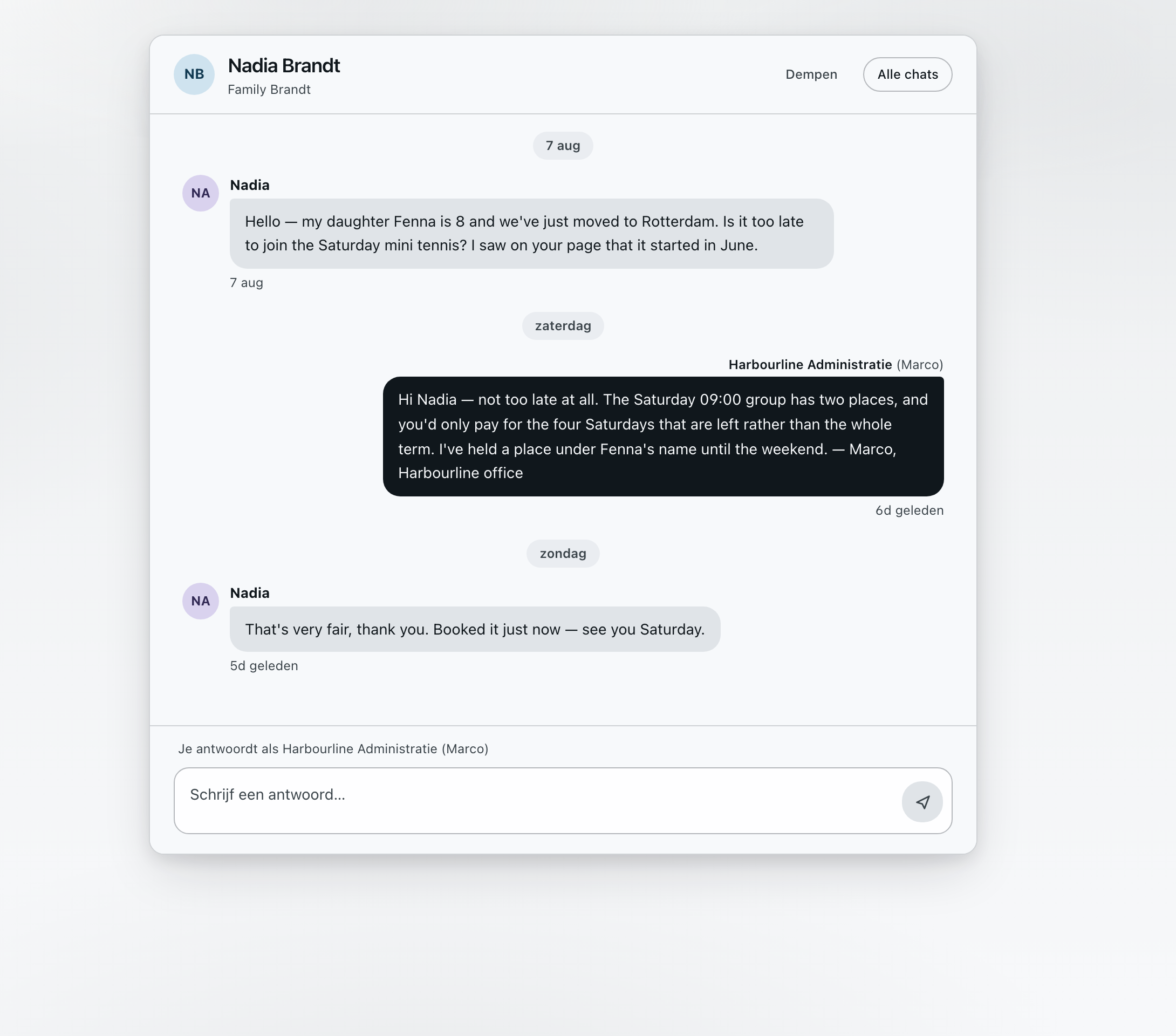Select the 'Booked it just now' message
This screenshot has width=1176, height=1036.
475,629
